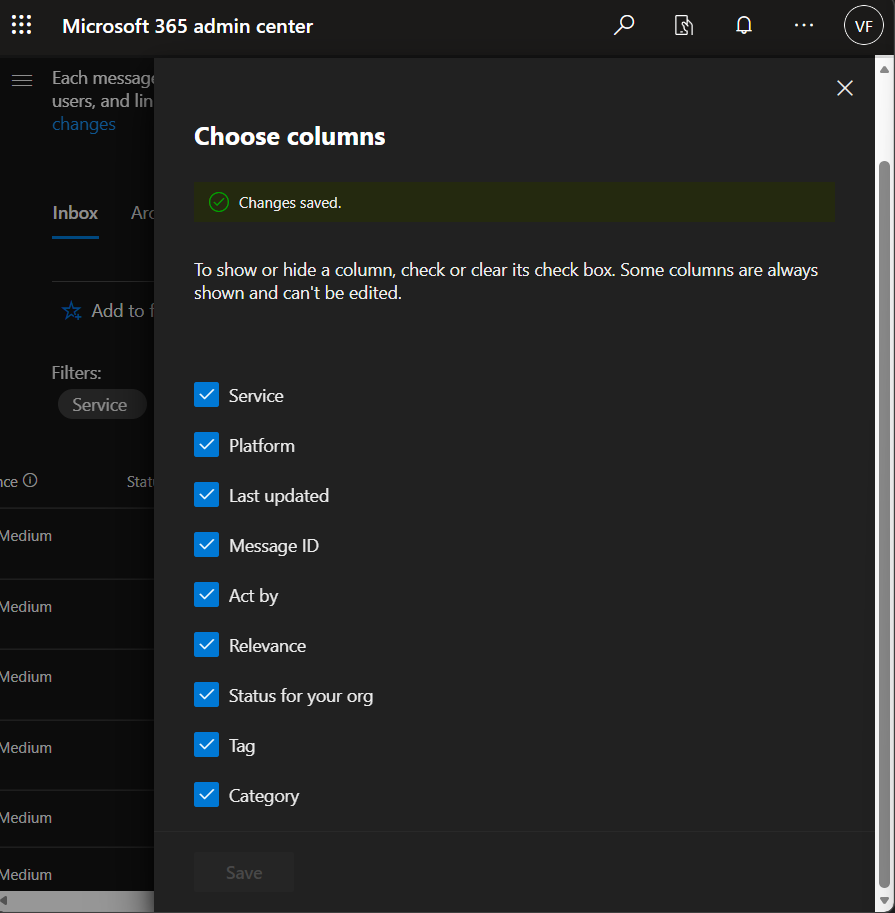Uncheck the Act by column
The height and width of the screenshot is (913, 895).
(x=206, y=594)
